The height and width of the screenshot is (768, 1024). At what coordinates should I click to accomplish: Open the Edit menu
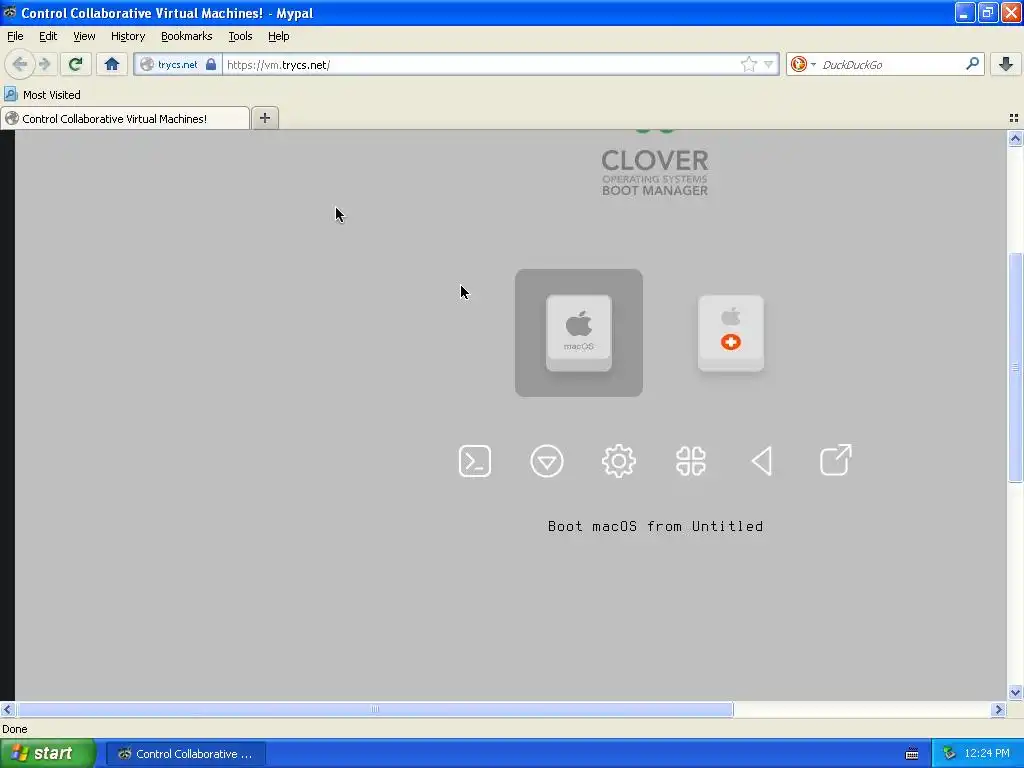[x=48, y=36]
